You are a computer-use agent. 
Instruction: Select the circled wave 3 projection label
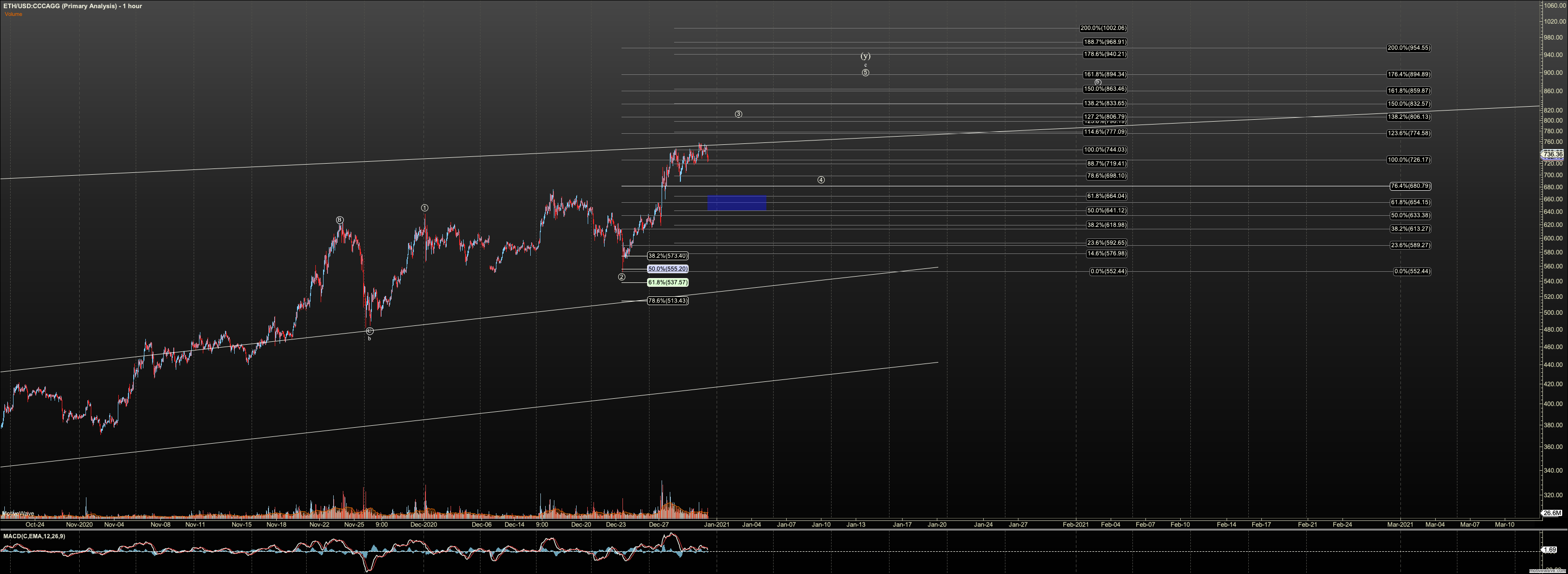pyautogui.click(x=738, y=114)
